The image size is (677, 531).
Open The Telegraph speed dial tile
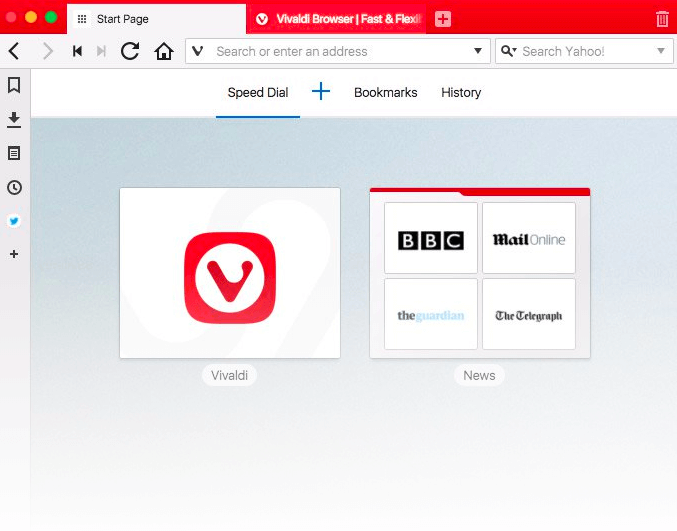point(528,314)
